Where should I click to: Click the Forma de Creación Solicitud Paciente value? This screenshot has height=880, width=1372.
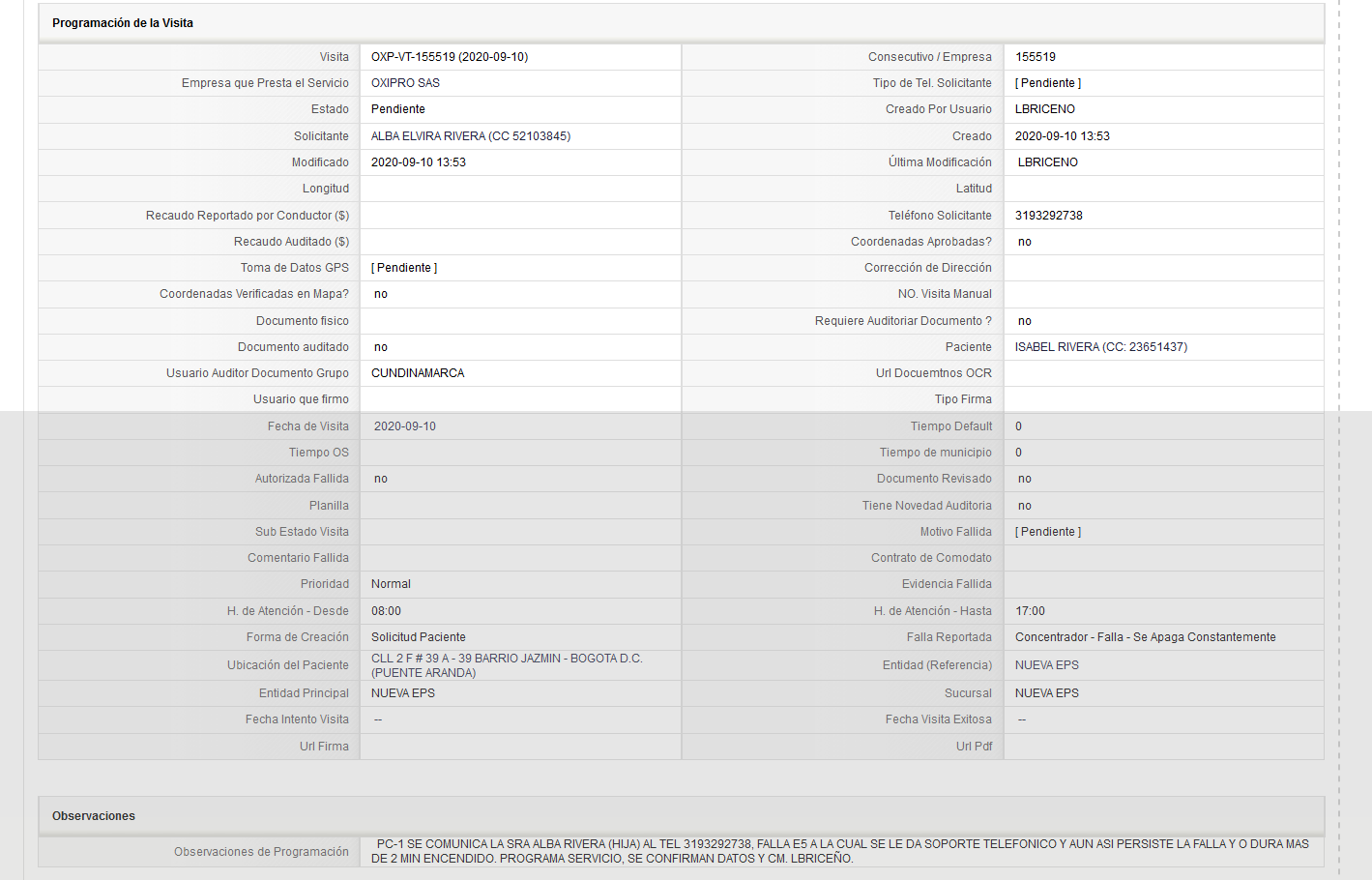[419, 637]
